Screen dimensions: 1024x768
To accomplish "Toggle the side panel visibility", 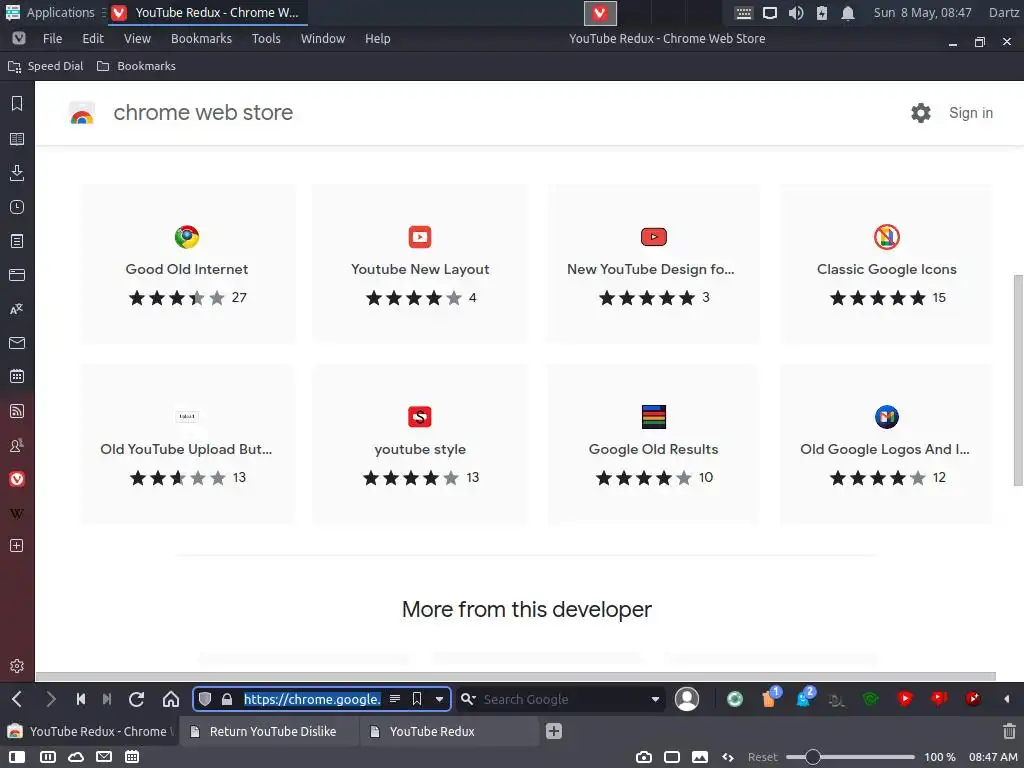I will click(17, 757).
